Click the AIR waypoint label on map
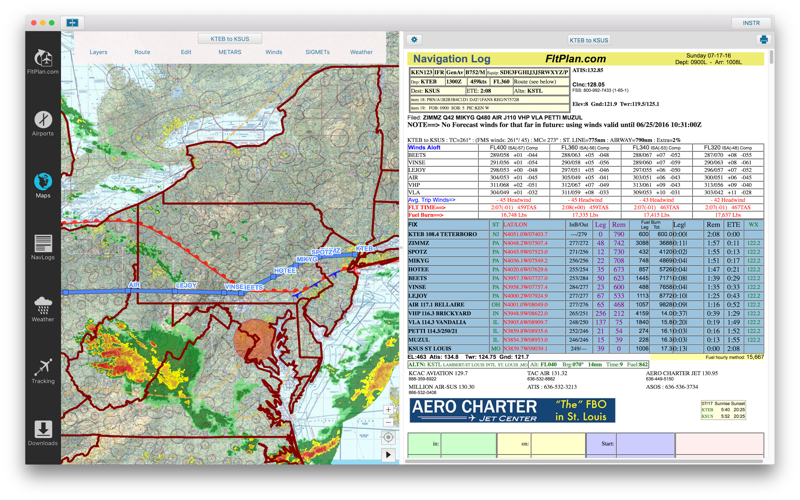 click(134, 285)
